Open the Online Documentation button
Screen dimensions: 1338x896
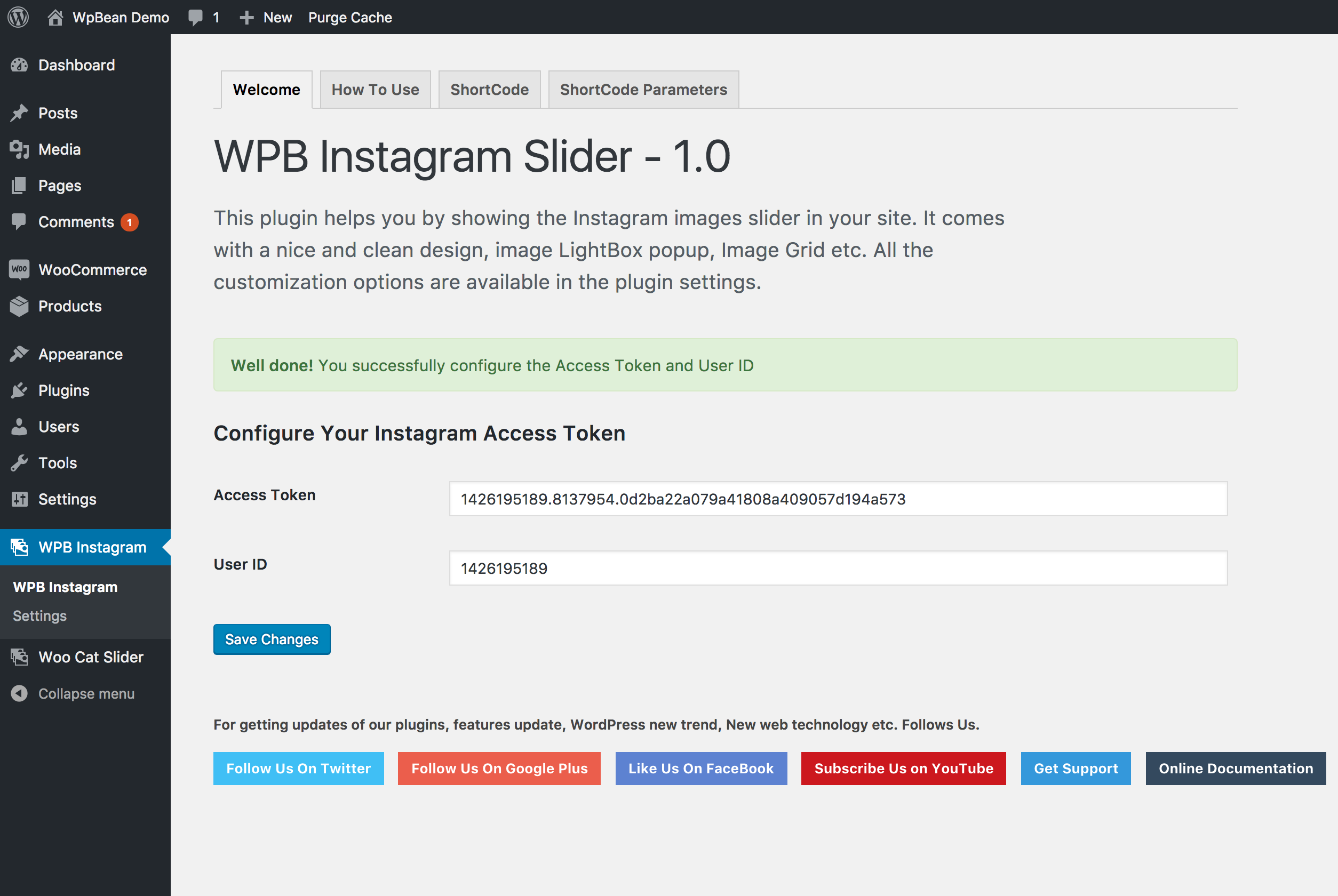click(1236, 769)
